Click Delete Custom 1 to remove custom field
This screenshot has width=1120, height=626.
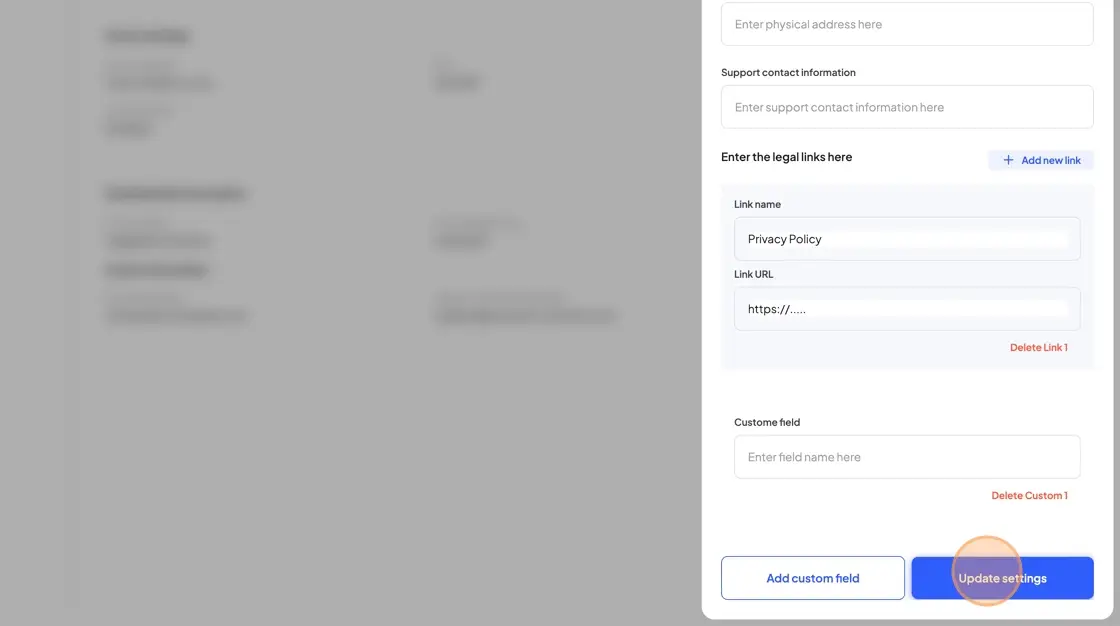coord(1029,495)
